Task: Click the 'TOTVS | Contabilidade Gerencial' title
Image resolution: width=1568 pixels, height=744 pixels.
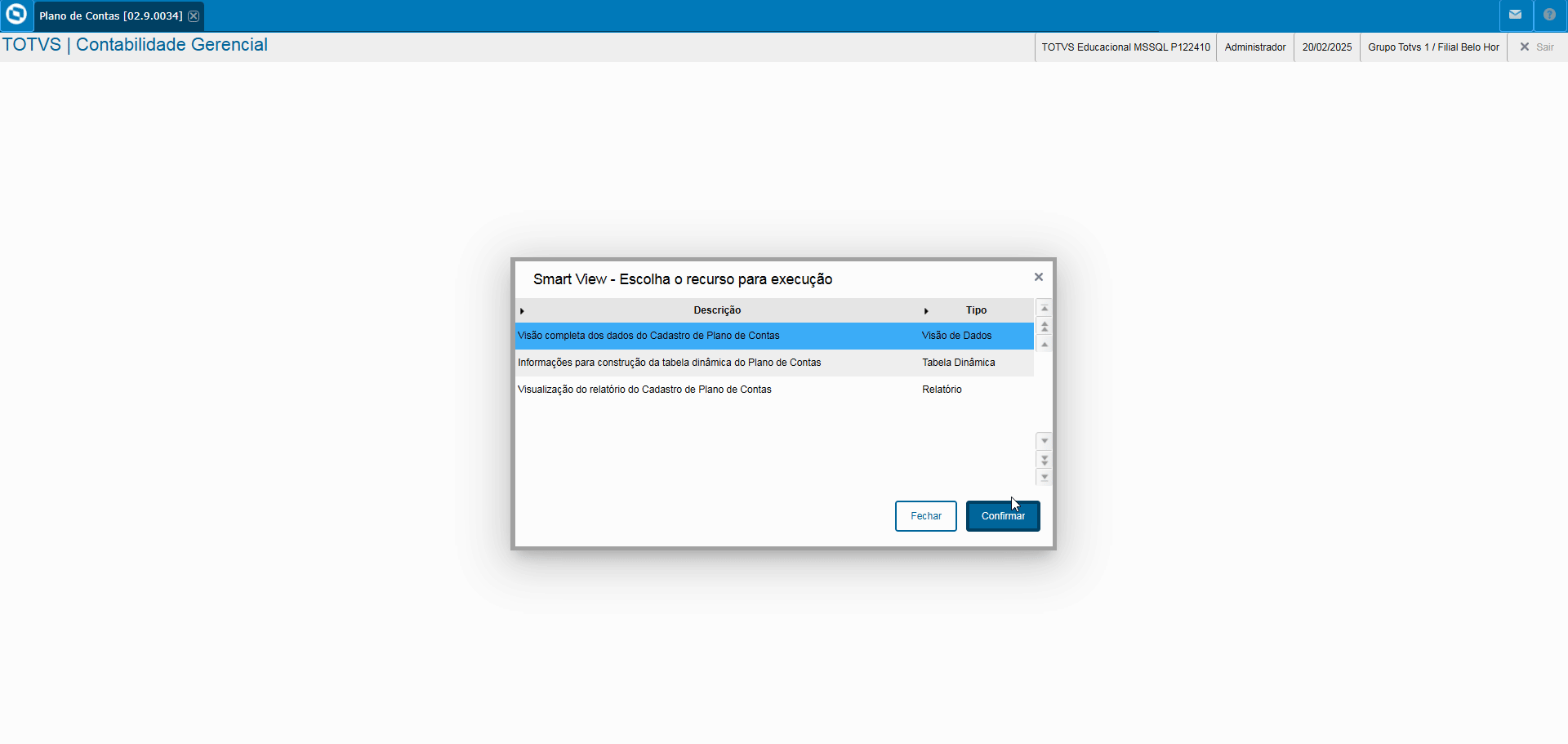Action: tap(135, 45)
